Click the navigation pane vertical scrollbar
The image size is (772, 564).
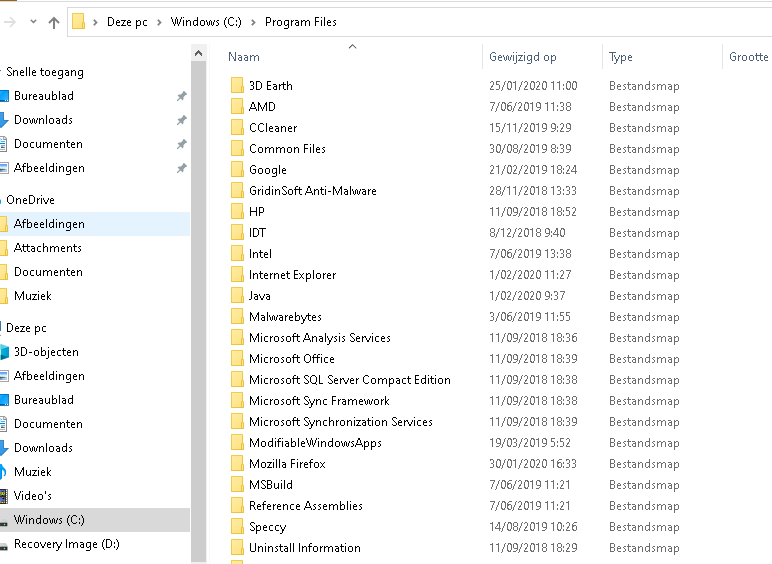[197, 300]
